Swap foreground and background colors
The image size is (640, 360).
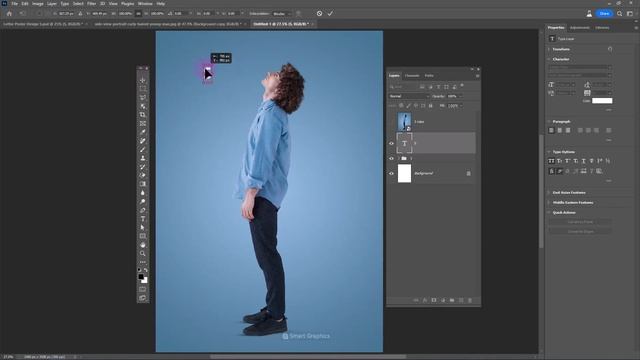(146, 270)
